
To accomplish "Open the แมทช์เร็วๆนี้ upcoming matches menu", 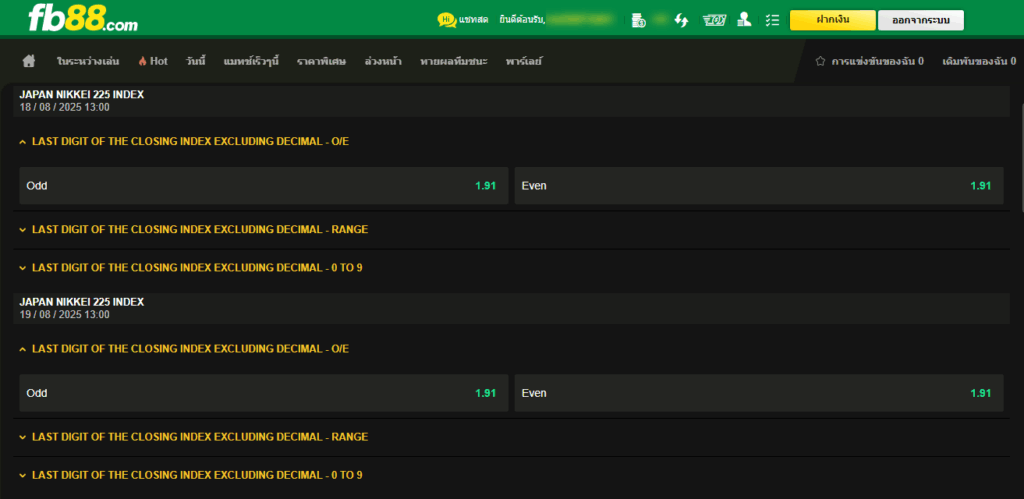I will (251, 61).
